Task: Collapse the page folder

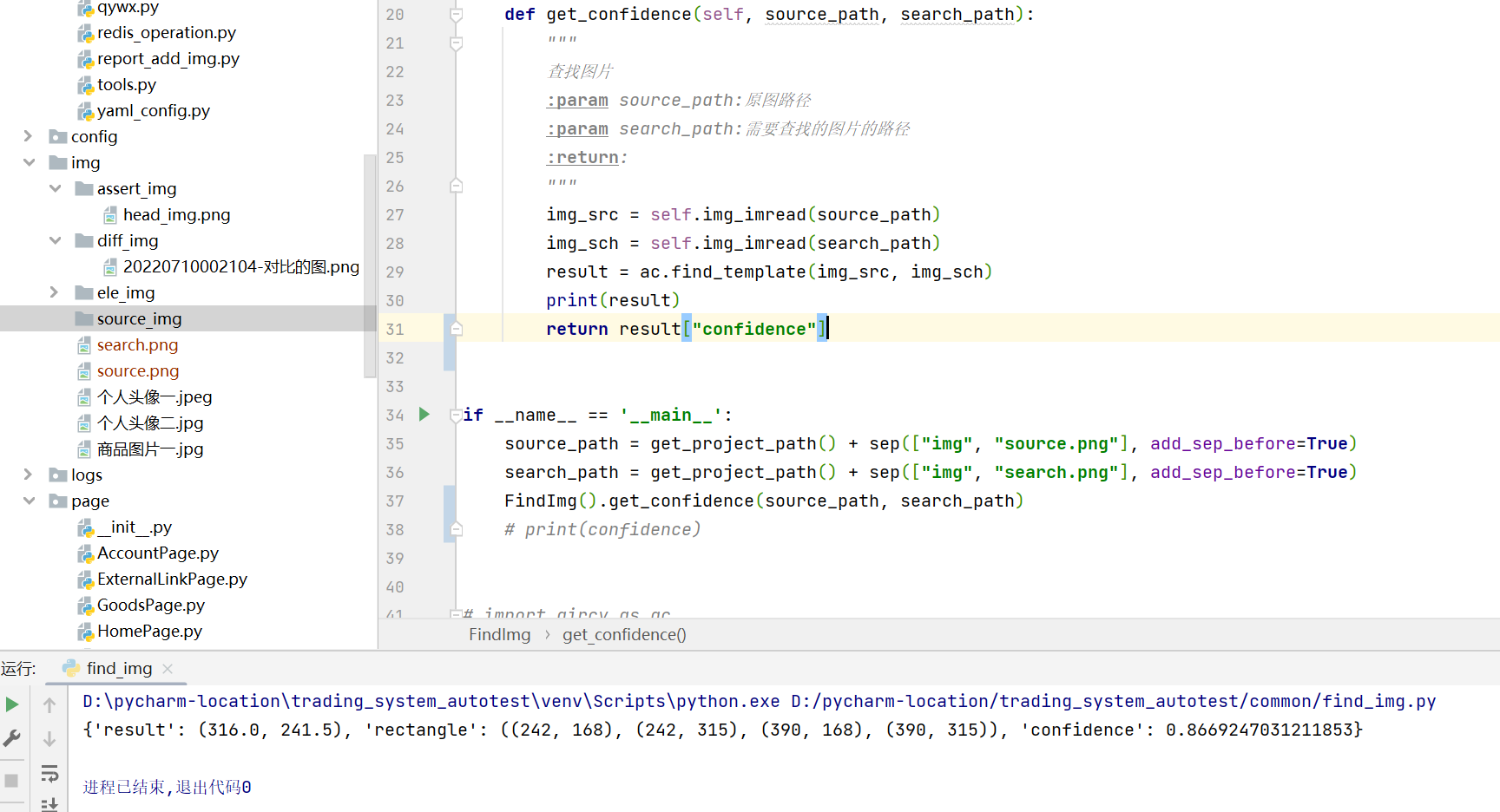Action: click(29, 501)
